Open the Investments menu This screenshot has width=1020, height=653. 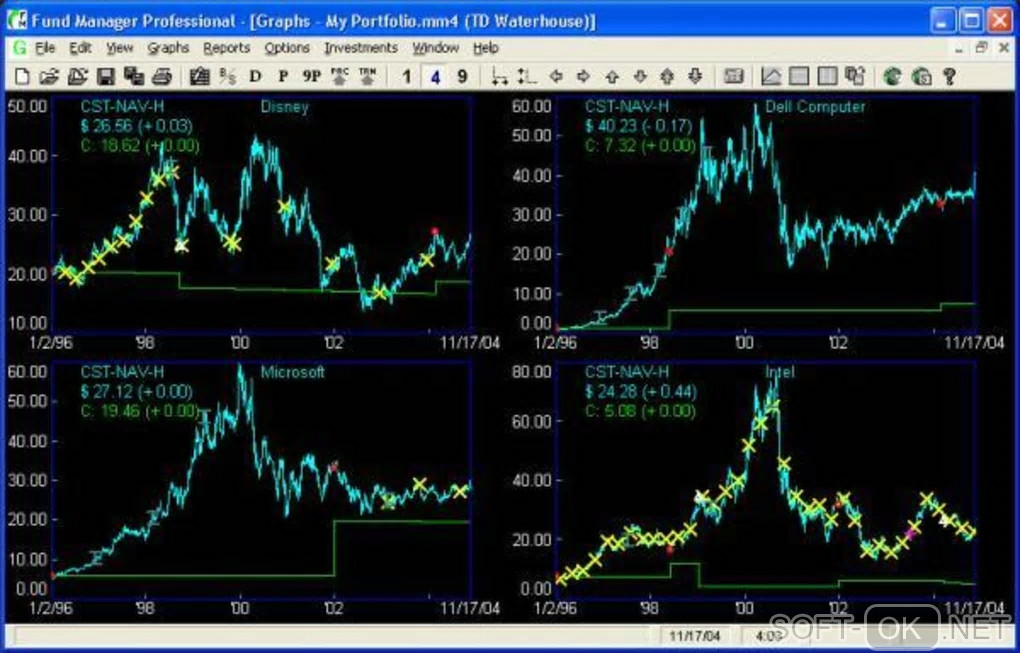coord(361,47)
